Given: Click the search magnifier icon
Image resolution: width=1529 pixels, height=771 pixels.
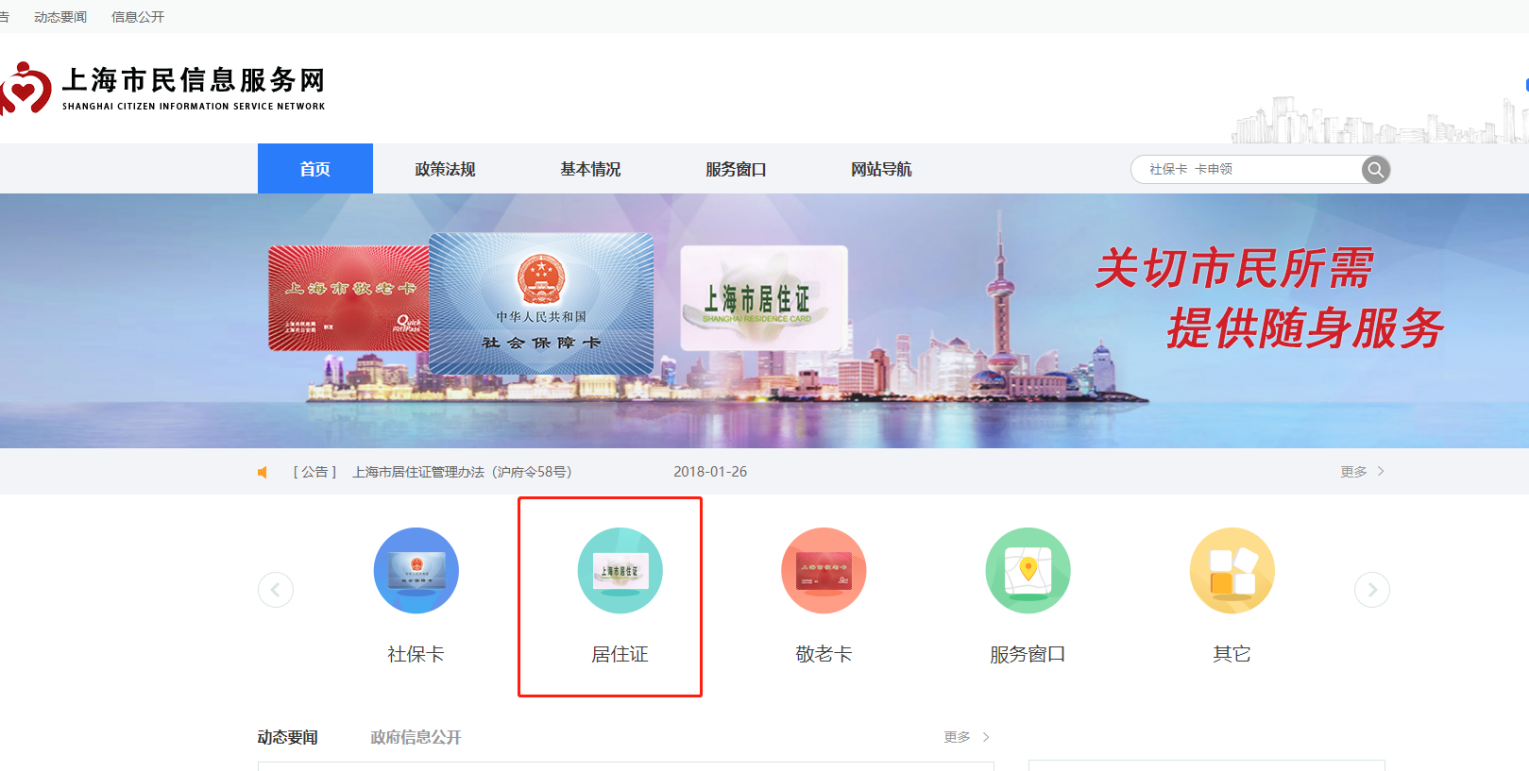Looking at the screenshot, I should click(x=1375, y=169).
